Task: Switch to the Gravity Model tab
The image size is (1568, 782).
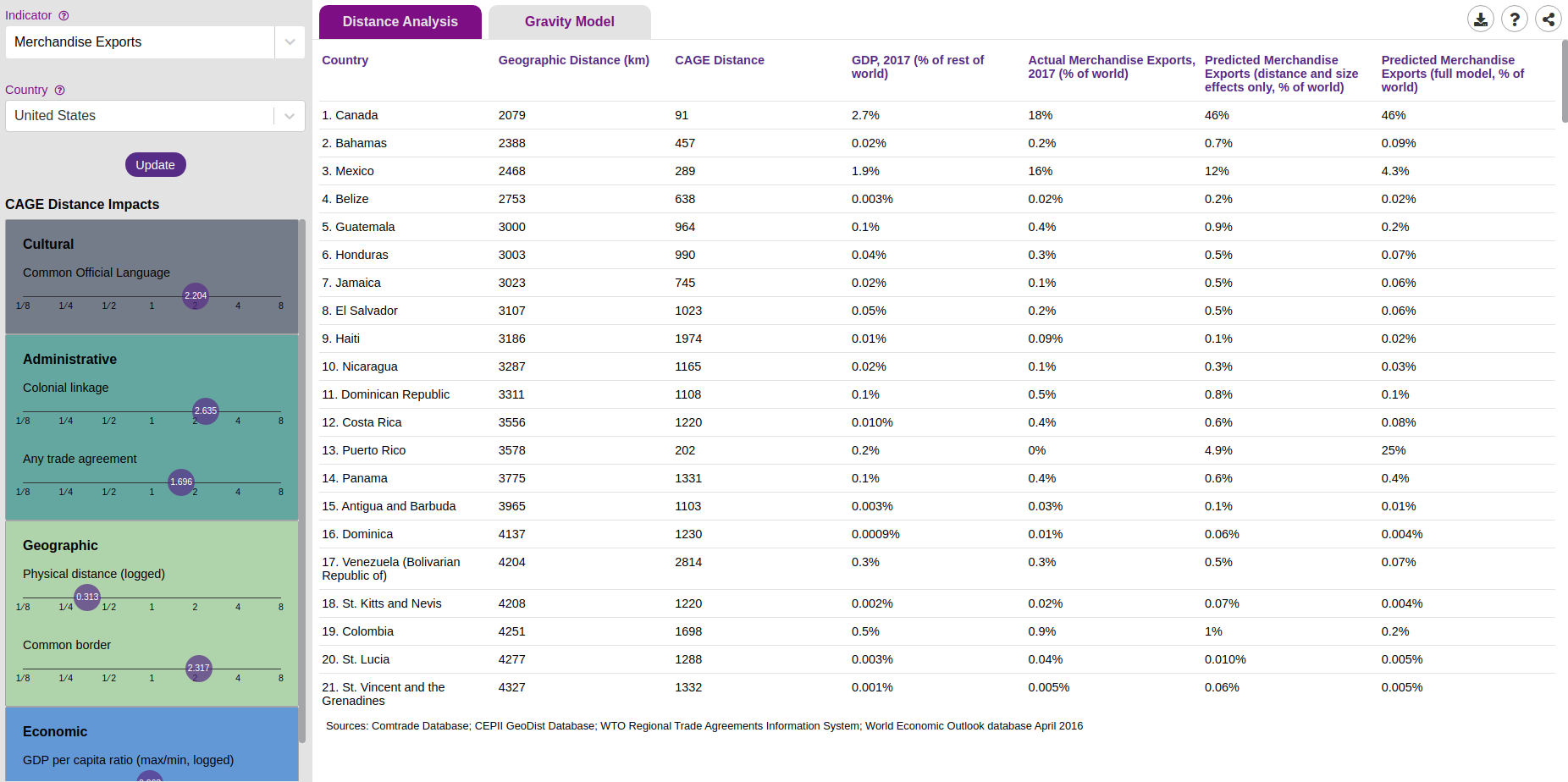Action: [569, 22]
